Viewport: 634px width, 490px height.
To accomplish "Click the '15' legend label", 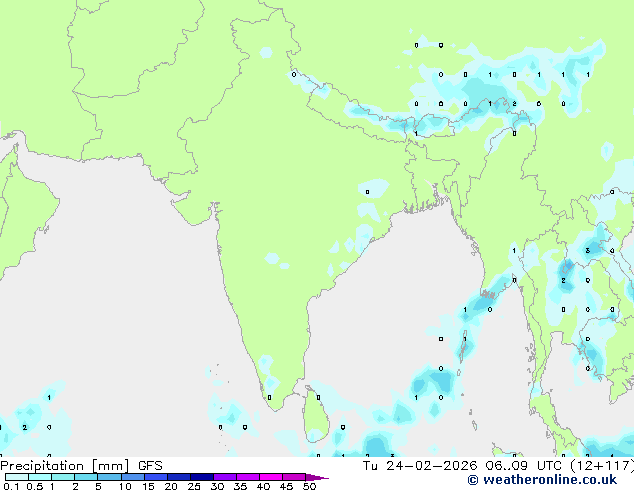I will click(x=148, y=486).
